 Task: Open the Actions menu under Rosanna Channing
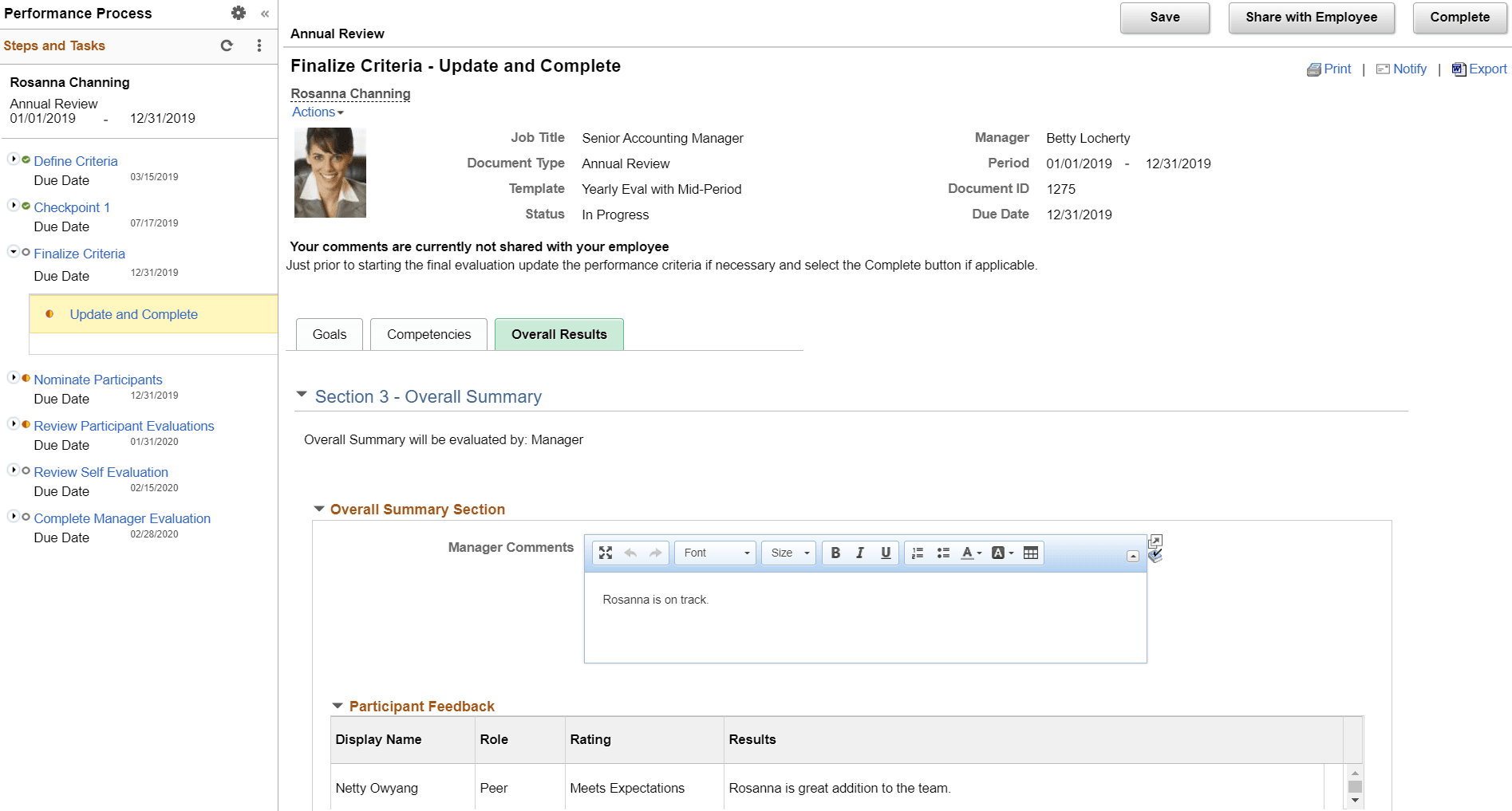coord(317,112)
